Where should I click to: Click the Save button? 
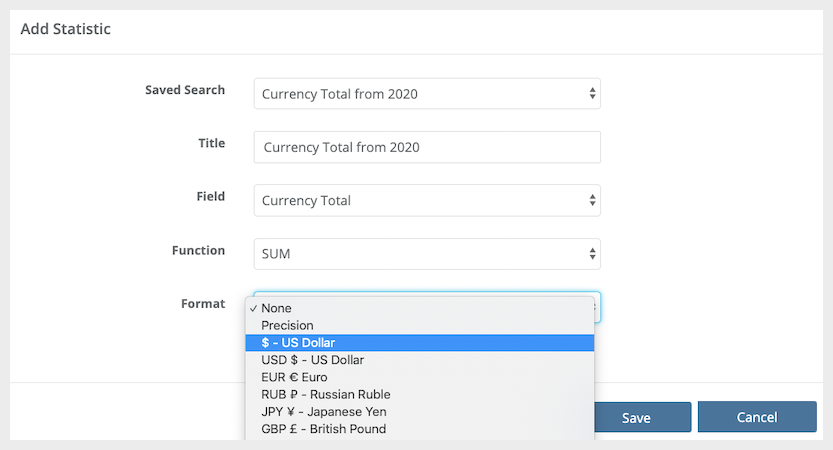(x=637, y=417)
